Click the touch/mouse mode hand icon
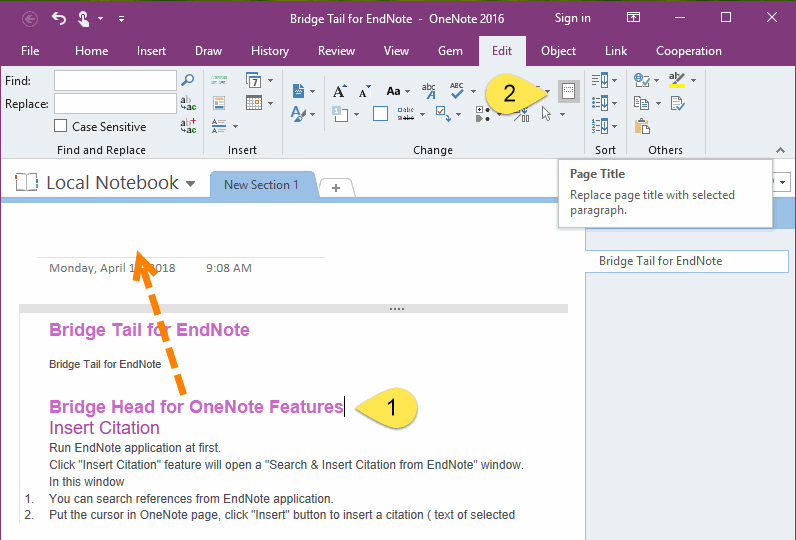Image resolution: width=796 pixels, height=540 pixels. point(83,19)
